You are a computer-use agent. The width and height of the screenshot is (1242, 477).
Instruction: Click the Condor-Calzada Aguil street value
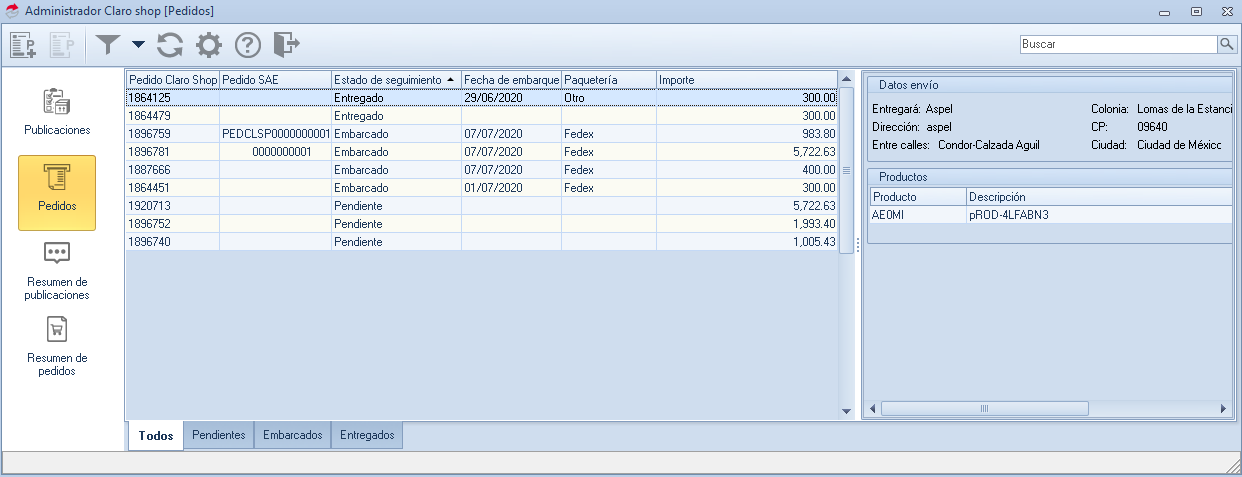tap(989, 145)
